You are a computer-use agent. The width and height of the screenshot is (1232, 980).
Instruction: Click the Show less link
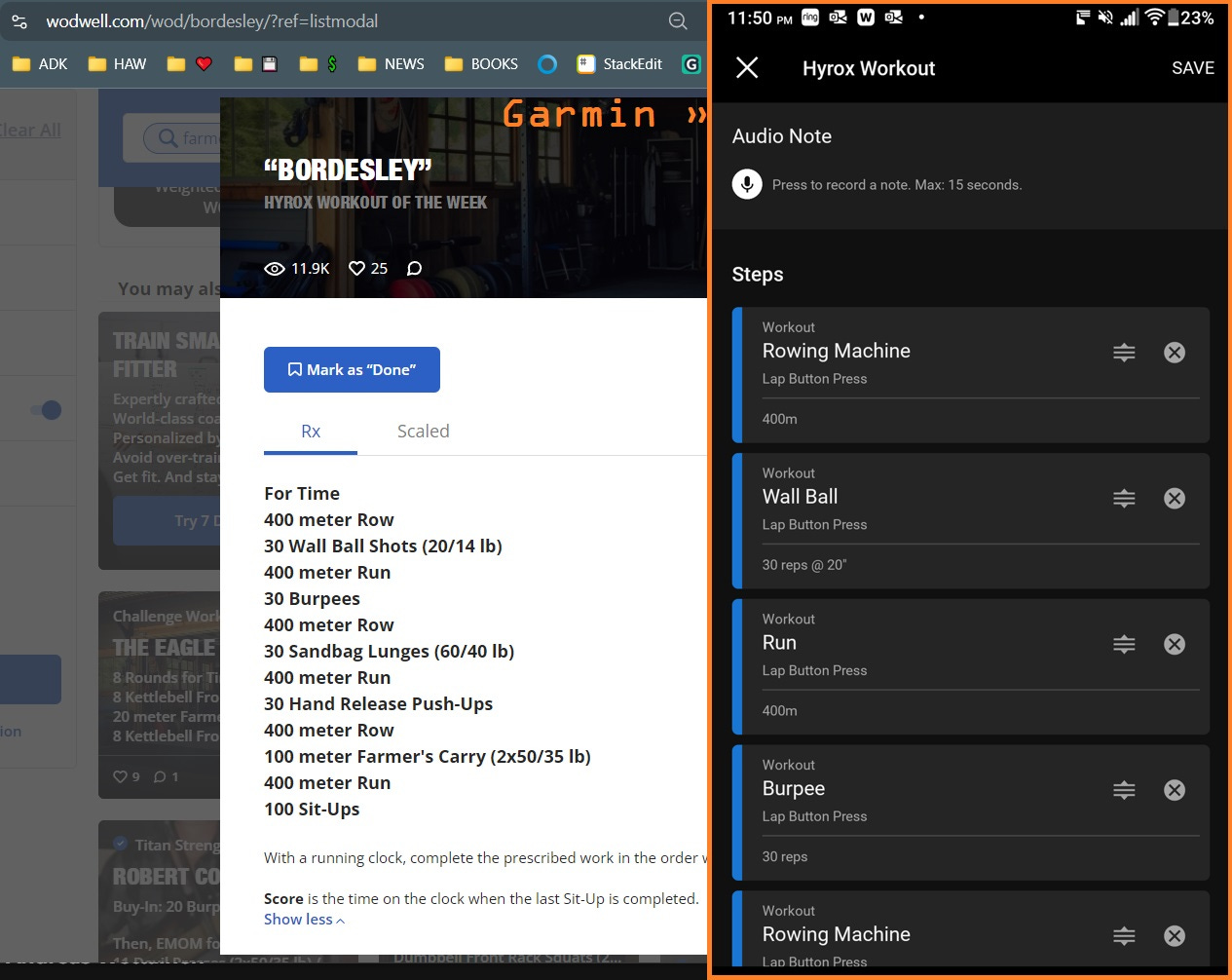pos(304,920)
